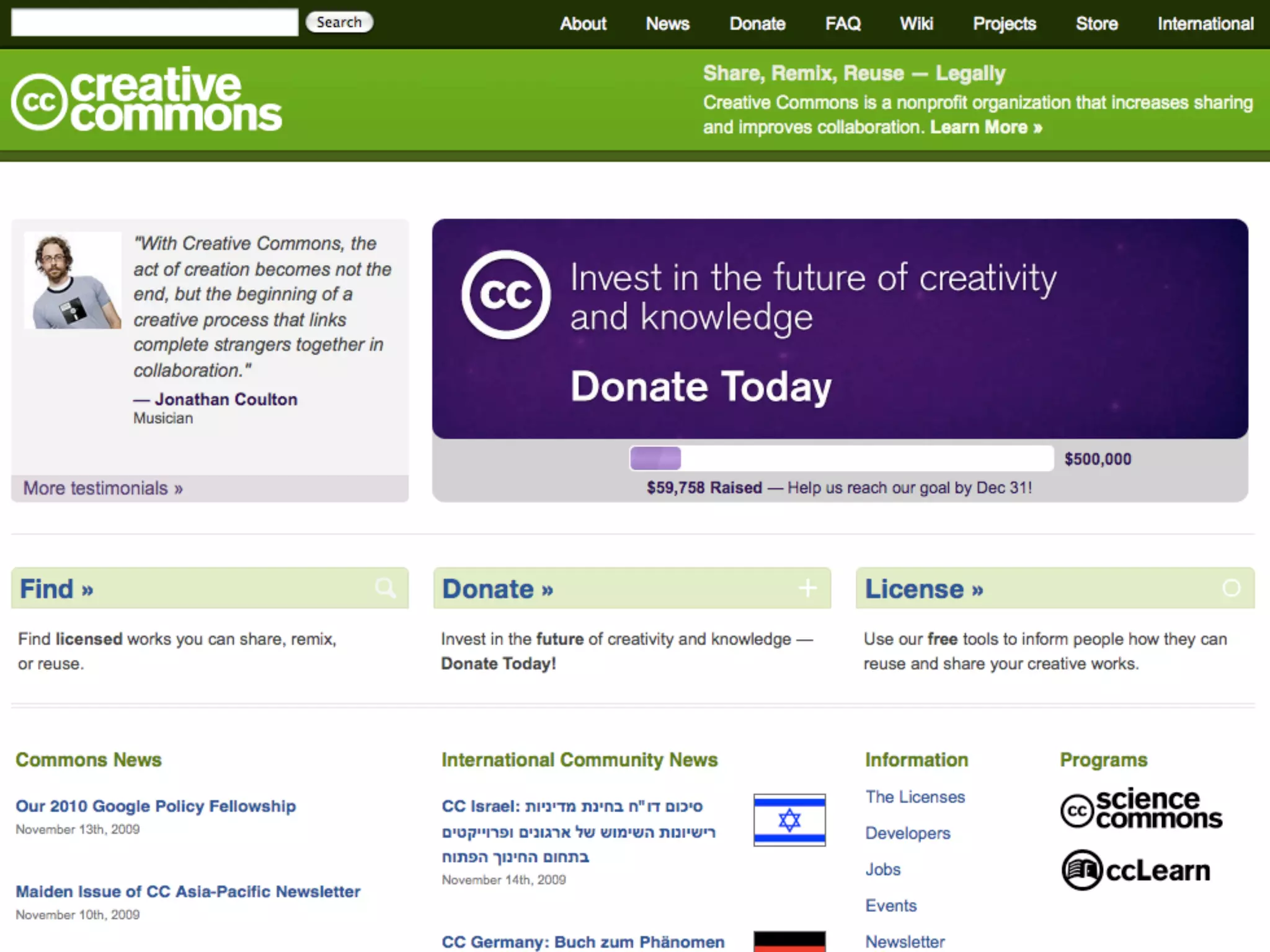Open the About menu item

[583, 24]
